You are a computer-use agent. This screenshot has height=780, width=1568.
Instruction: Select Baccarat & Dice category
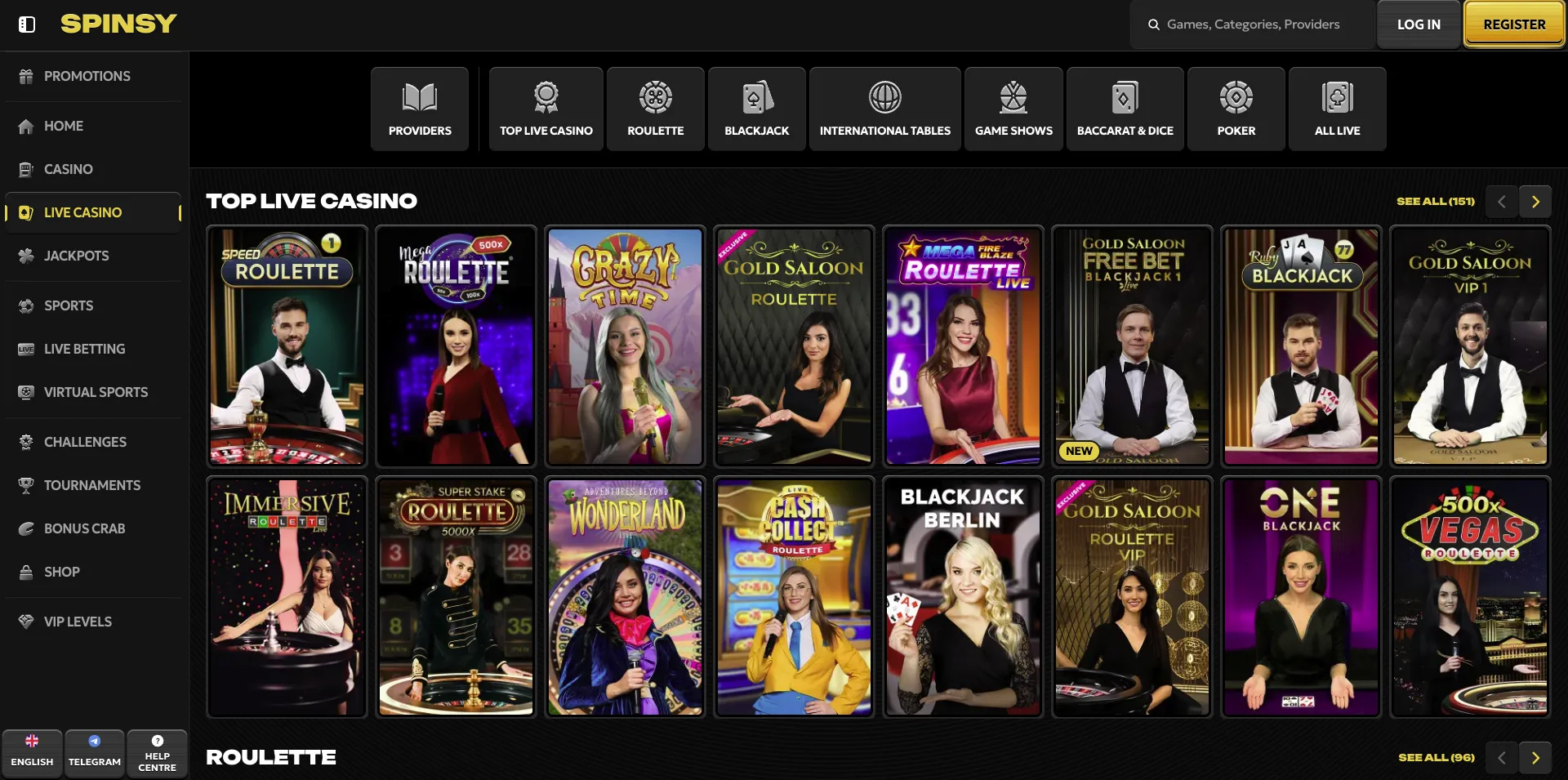[1125, 109]
